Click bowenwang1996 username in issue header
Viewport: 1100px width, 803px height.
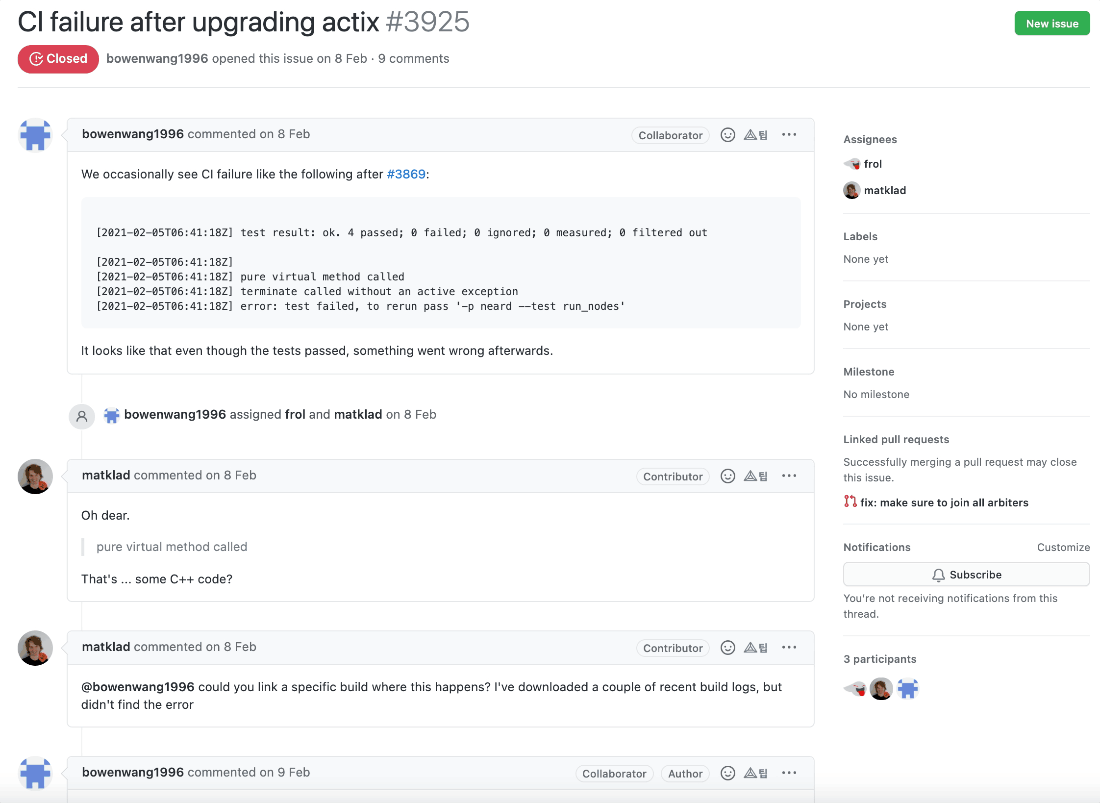[157, 58]
